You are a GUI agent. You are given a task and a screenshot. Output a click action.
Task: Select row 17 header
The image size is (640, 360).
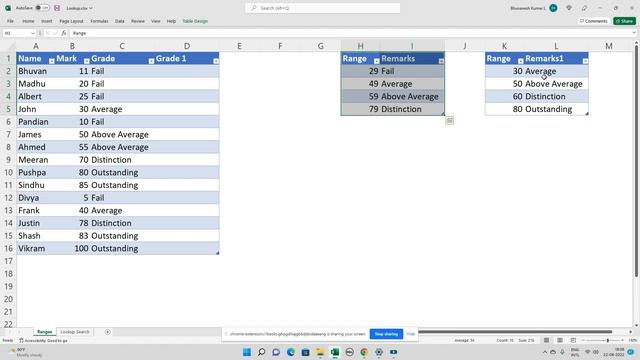[x=8, y=261]
